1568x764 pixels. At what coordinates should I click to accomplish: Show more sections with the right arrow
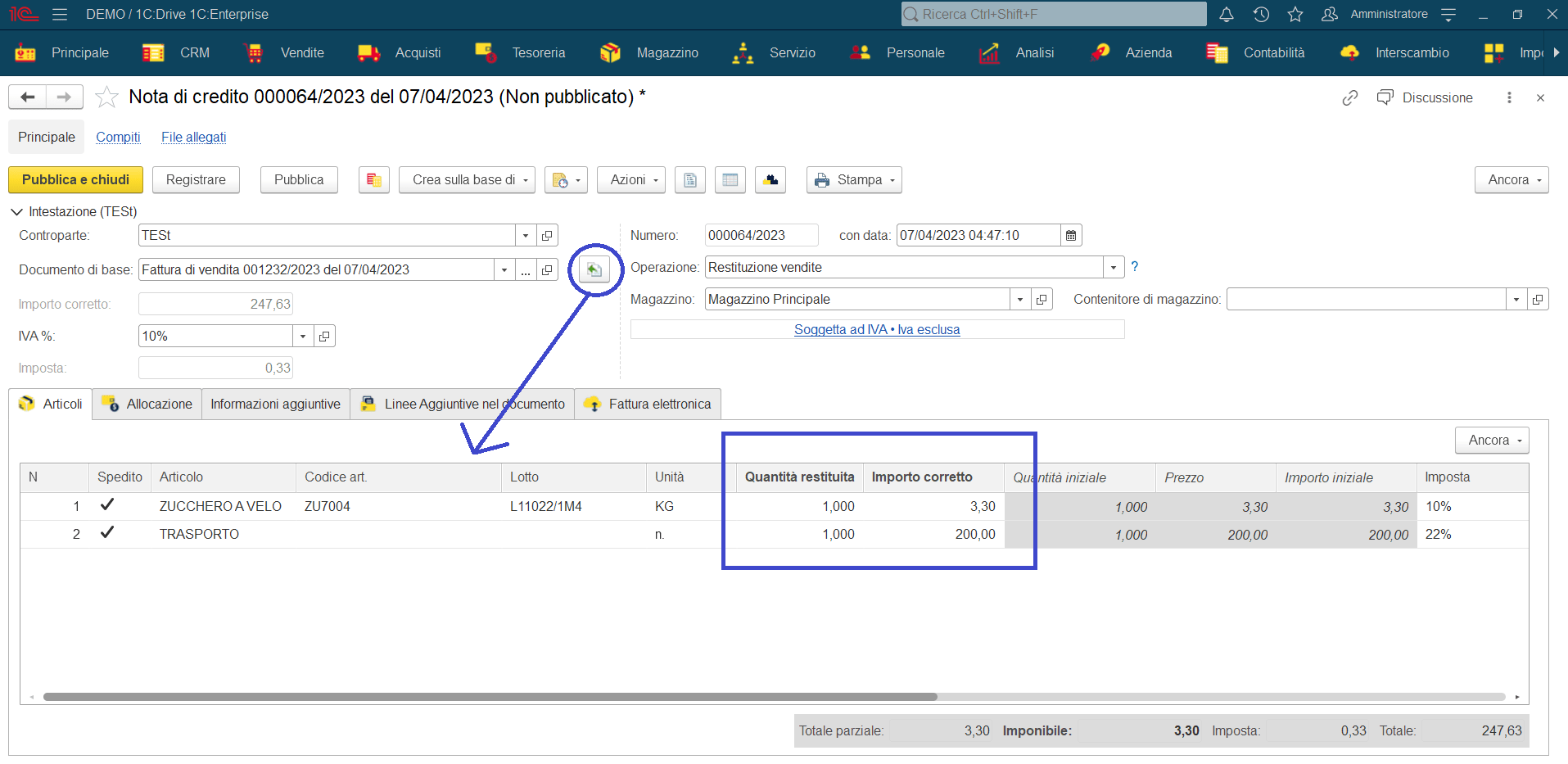(x=1557, y=52)
